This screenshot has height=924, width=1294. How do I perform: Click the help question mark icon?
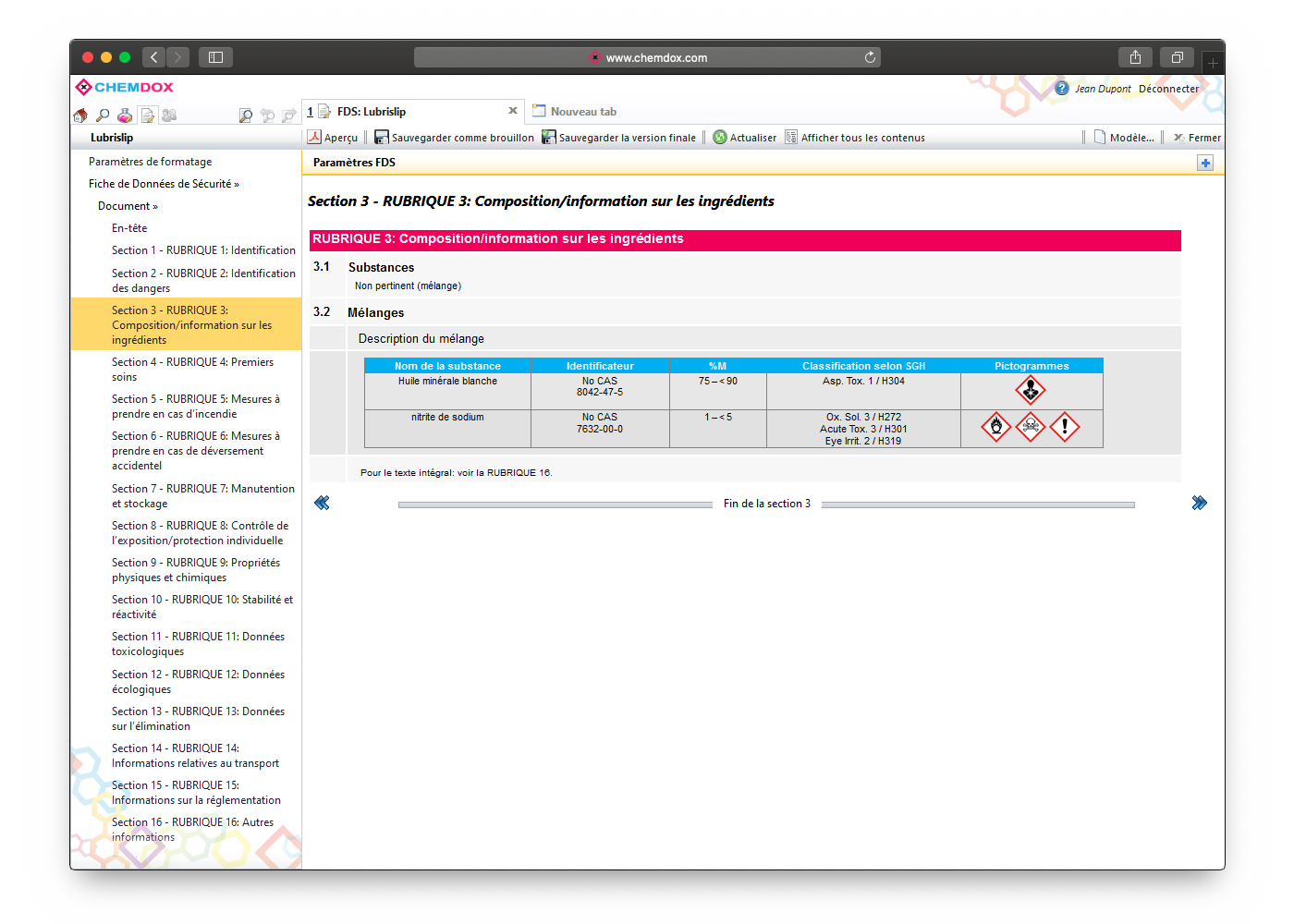point(1062,89)
